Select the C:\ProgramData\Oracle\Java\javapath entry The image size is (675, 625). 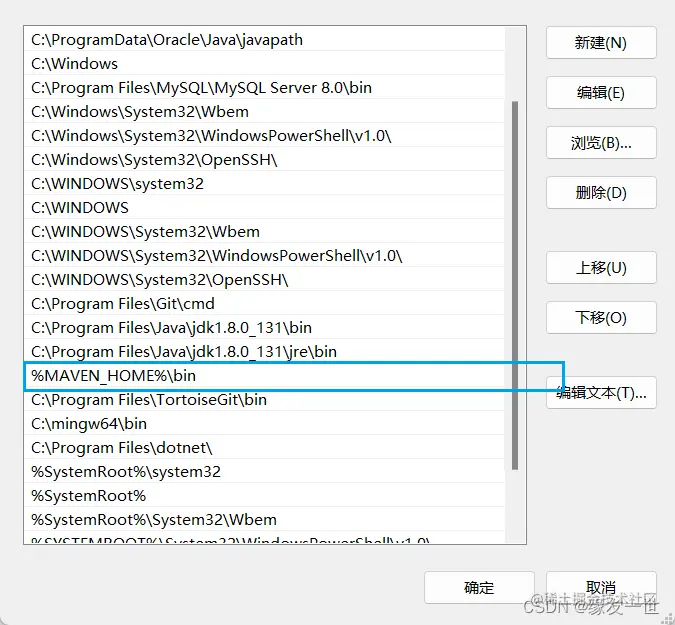click(x=264, y=40)
